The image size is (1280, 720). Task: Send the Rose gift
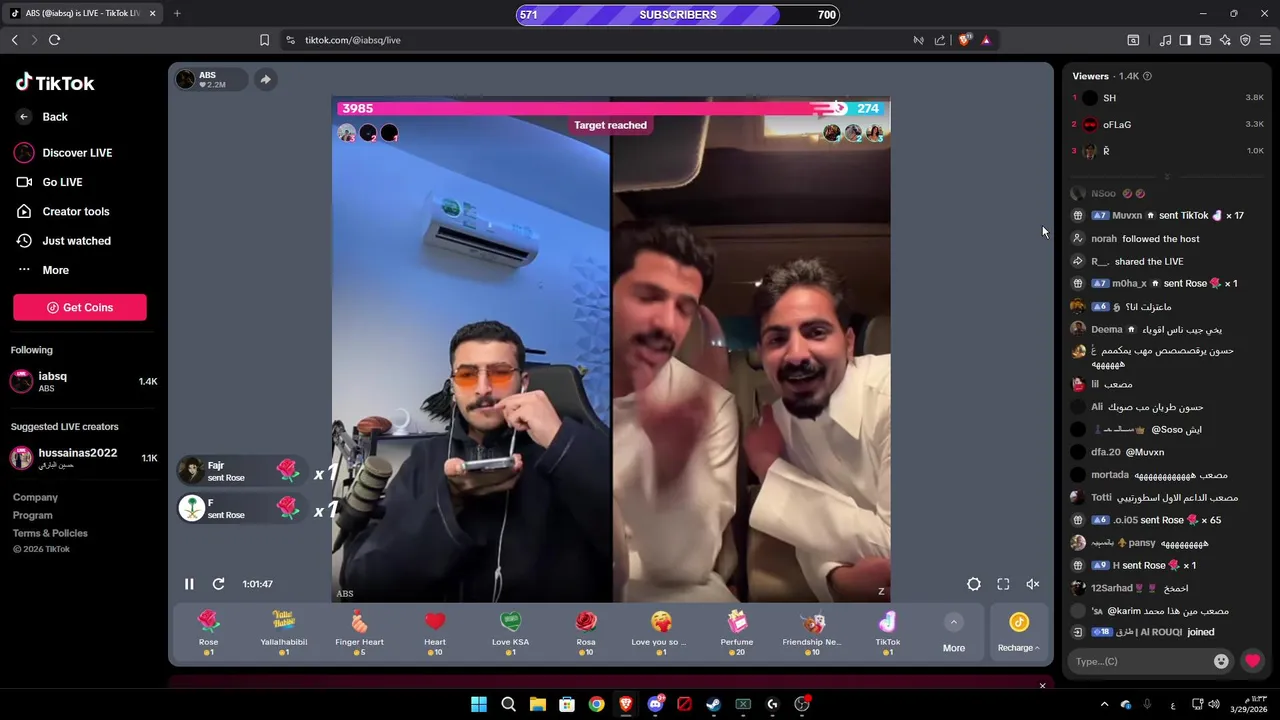tap(208, 633)
